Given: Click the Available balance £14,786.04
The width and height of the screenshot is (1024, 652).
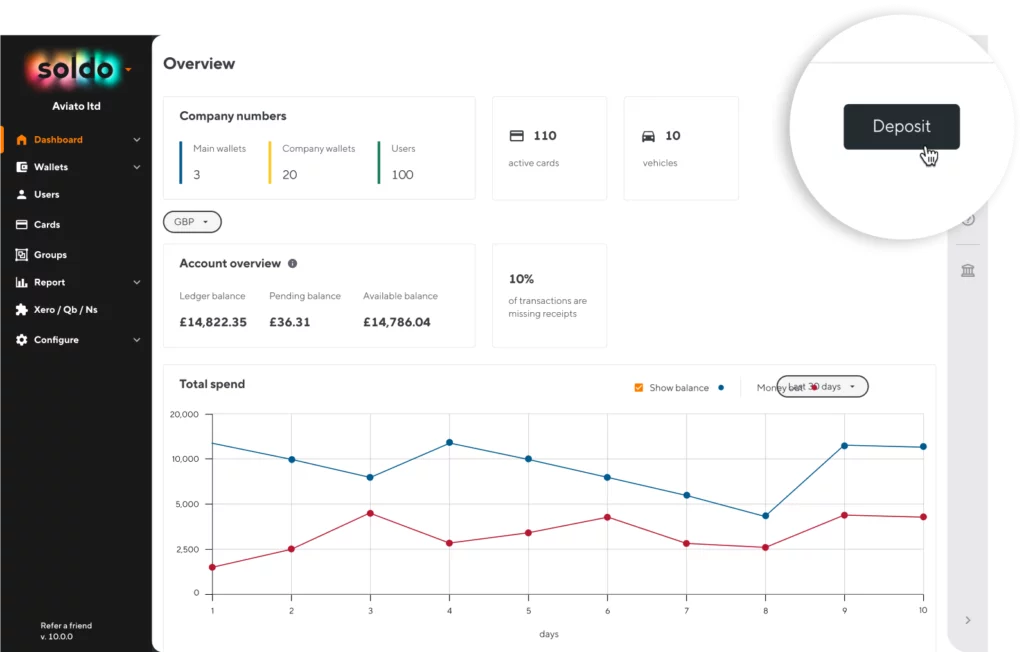Looking at the screenshot, I should pyautogui.click(x=396, y=322).
